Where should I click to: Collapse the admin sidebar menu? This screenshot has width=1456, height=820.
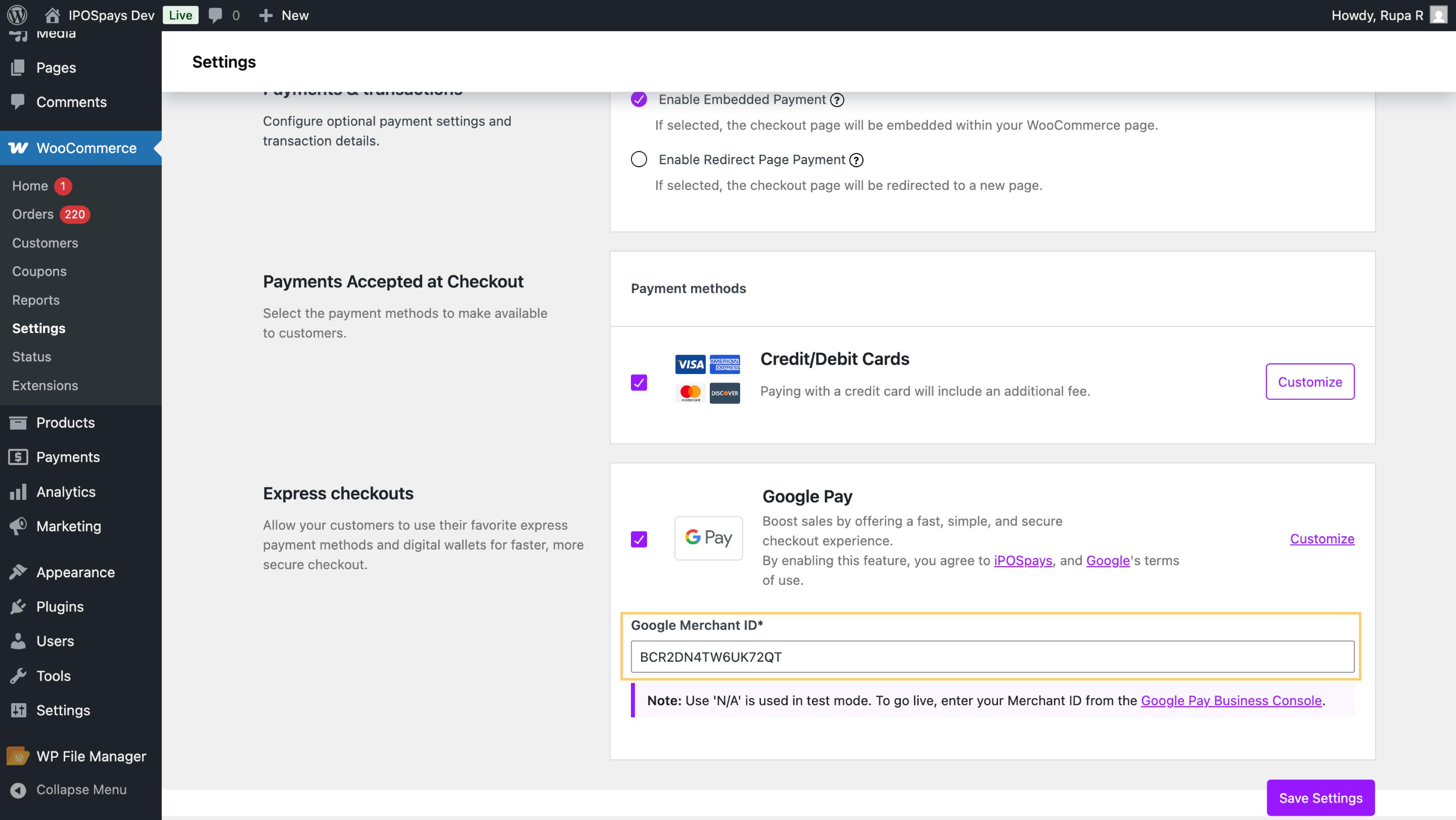tap(81, 789)
